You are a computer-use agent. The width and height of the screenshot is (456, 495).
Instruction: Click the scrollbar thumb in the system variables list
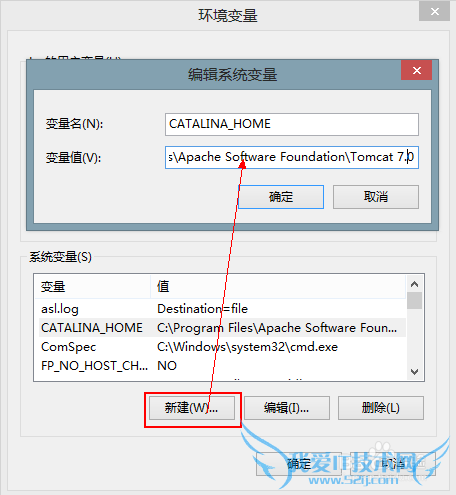click(415, 301)
